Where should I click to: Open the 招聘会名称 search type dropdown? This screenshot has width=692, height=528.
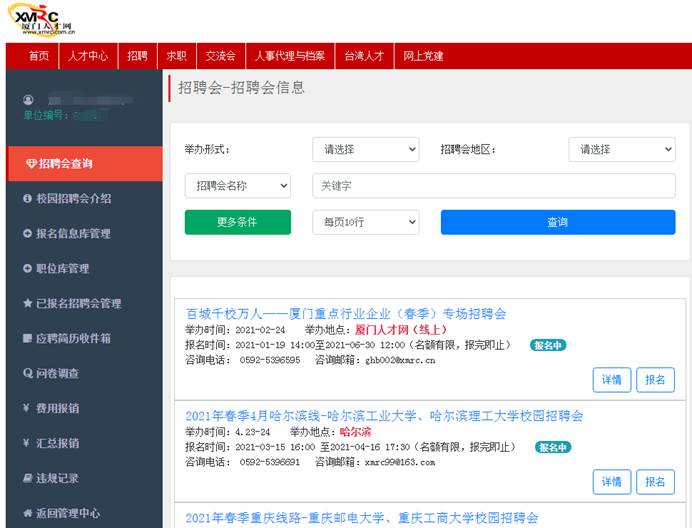click(238, 186)
